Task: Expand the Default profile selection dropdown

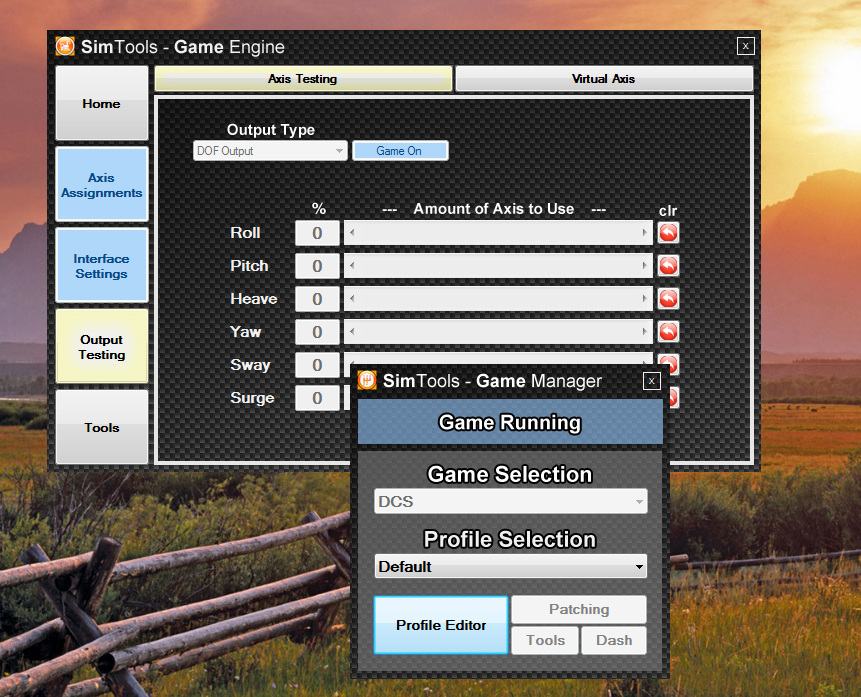Action: [511, 566]
